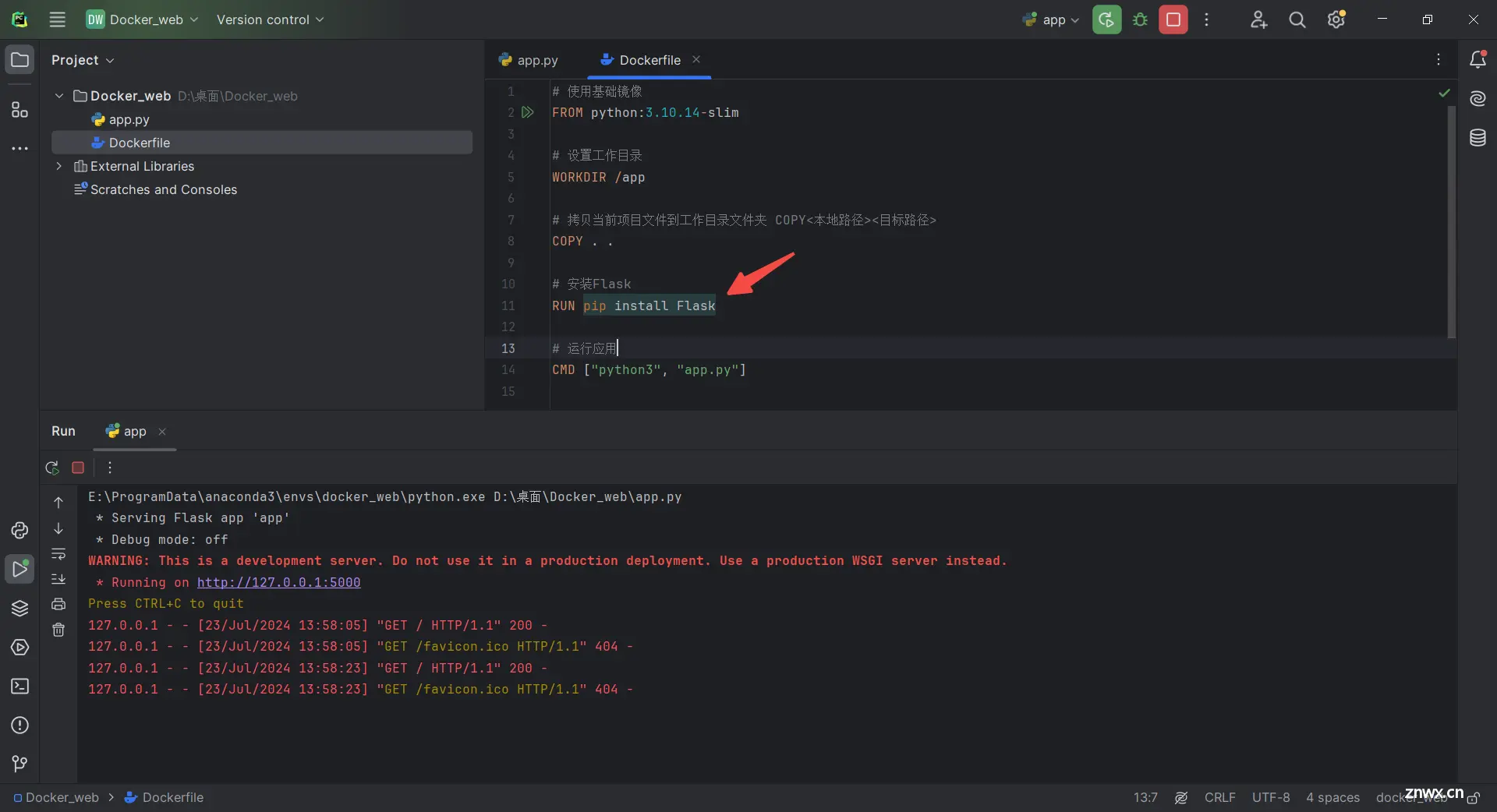Change CRLF line separator in status bar
The height and width of the screenshot is (812, 1497).
click(1219, 797)
